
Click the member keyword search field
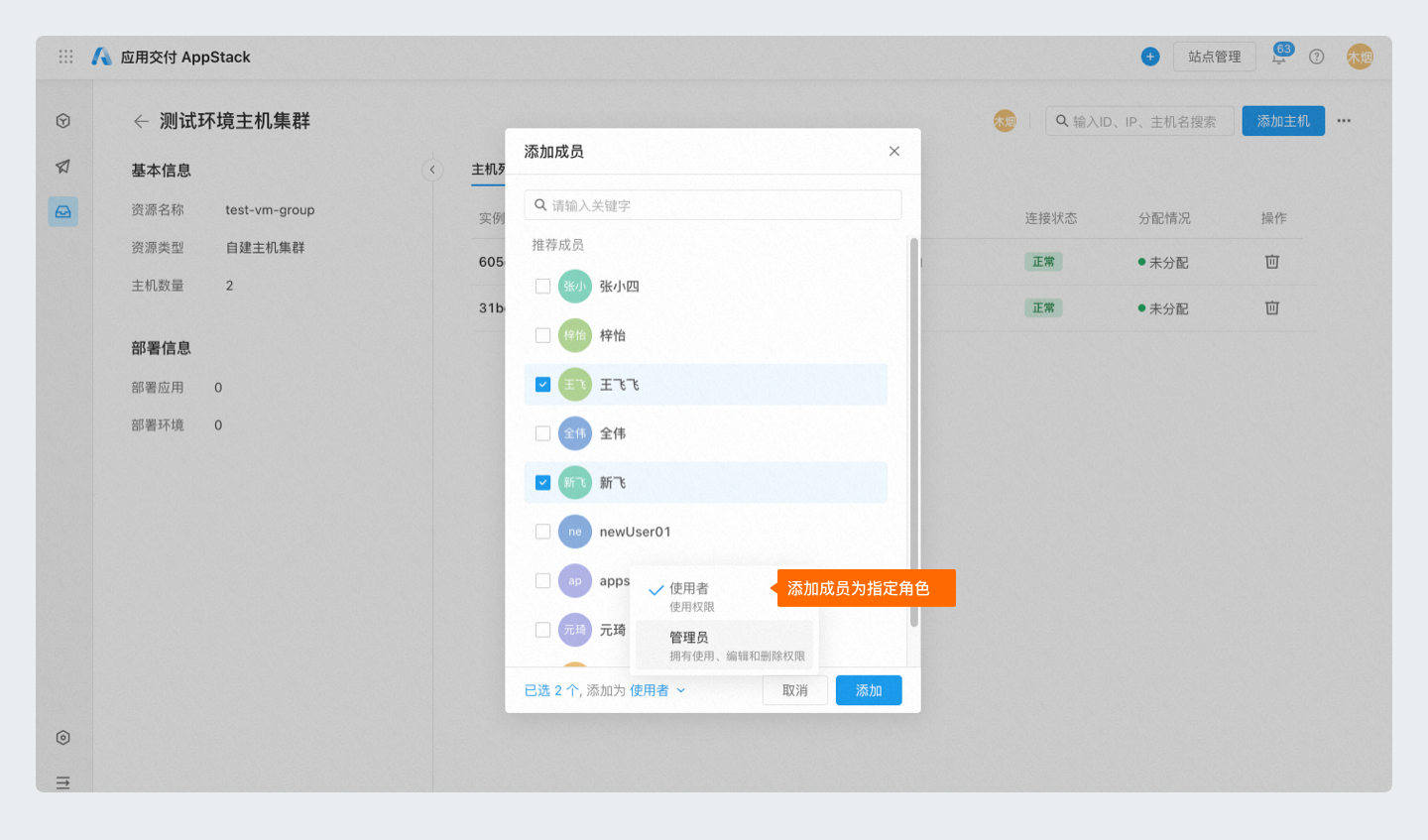point(713,205)
